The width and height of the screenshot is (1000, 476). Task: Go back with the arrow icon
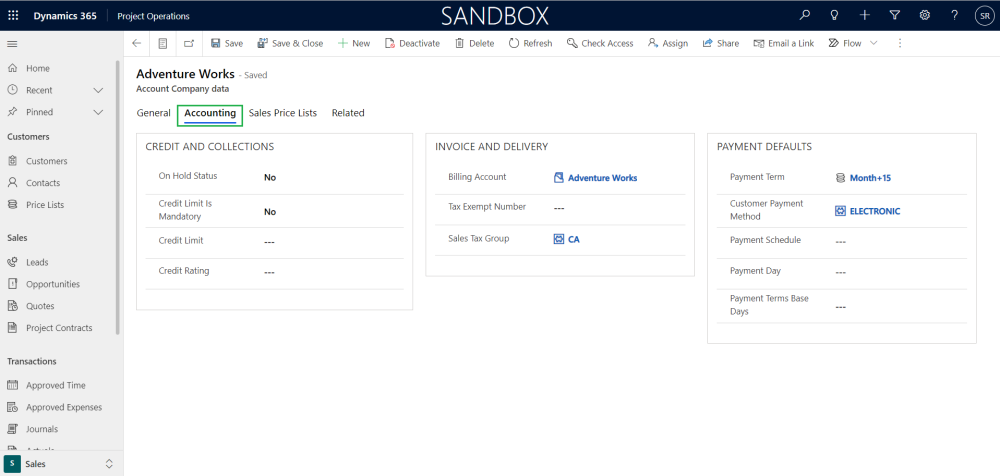pos(136,43)
